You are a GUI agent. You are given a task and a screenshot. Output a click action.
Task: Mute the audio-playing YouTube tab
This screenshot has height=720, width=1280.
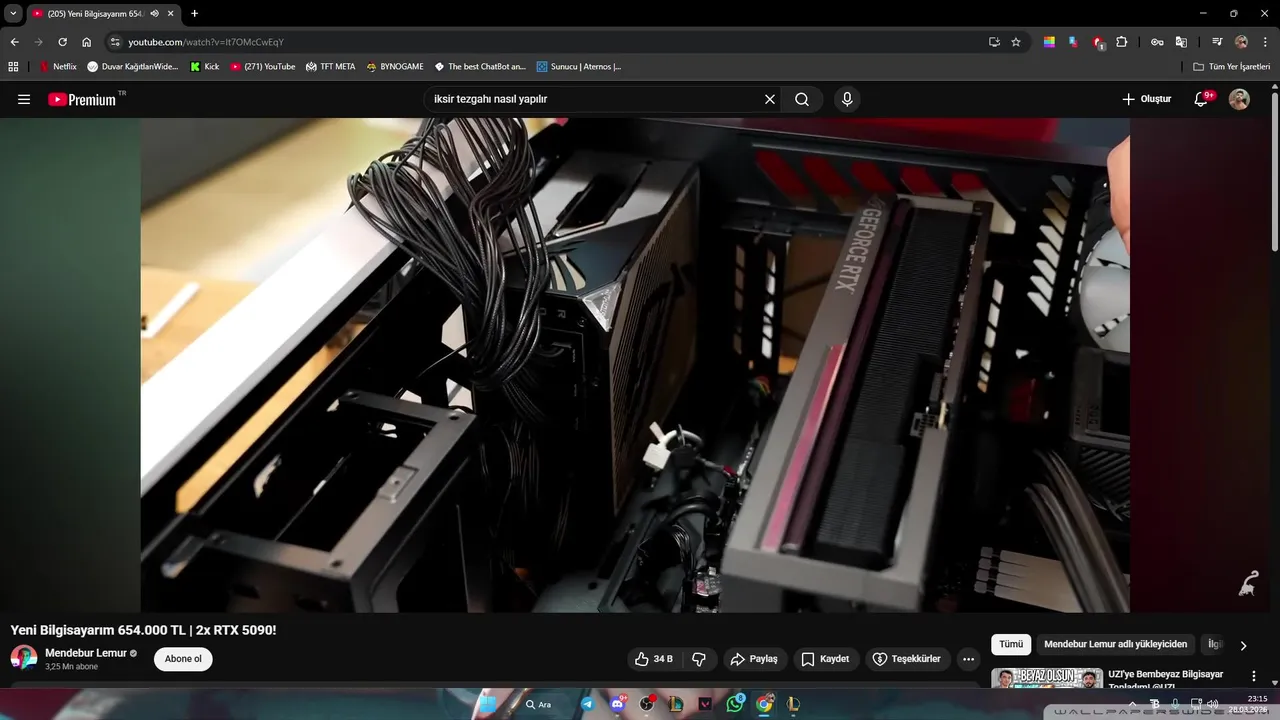point(154,13)
